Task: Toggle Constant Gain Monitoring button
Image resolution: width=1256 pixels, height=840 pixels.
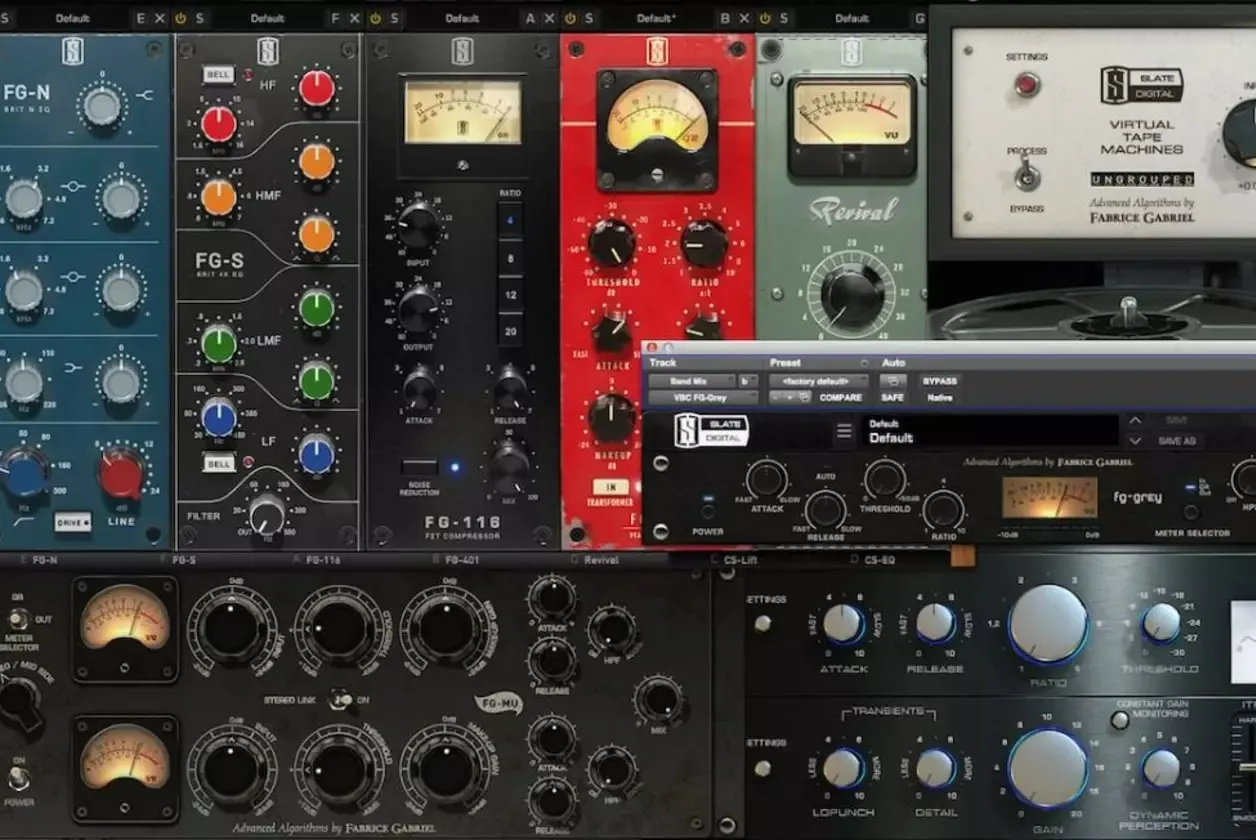Action: 1120,719
